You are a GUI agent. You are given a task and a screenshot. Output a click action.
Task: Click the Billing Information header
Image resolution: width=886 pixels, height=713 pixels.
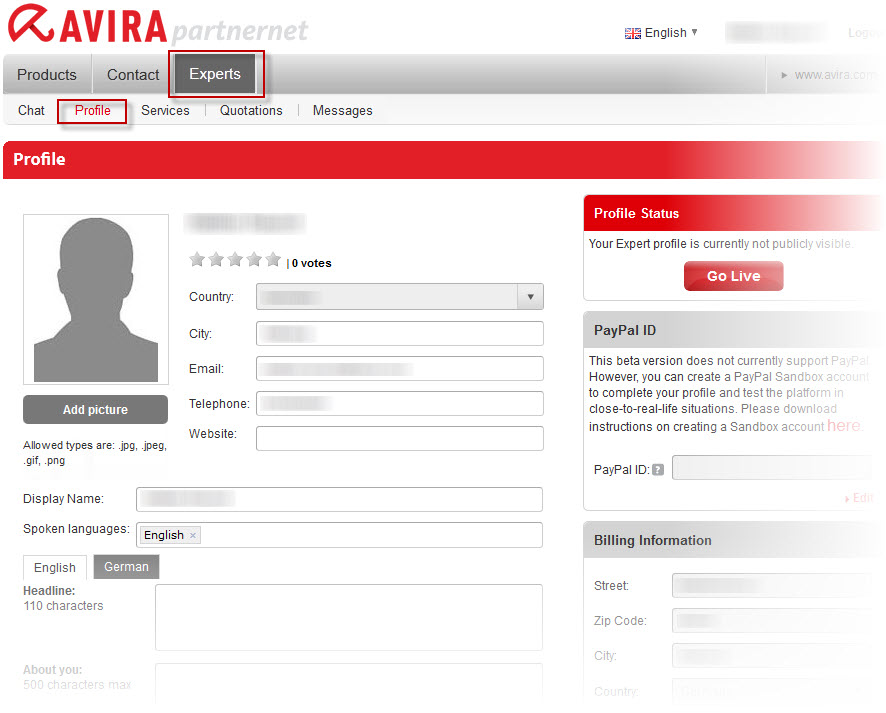(733, 540)
